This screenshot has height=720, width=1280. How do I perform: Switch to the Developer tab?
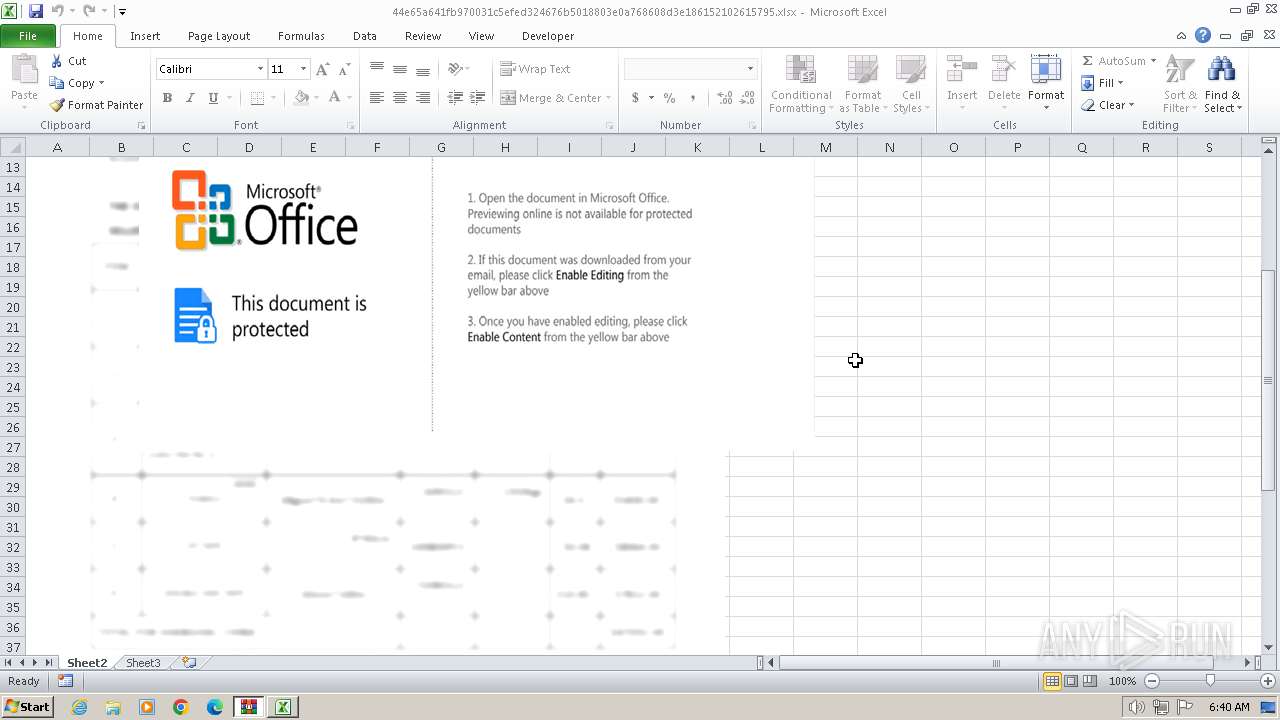[548, 36]
